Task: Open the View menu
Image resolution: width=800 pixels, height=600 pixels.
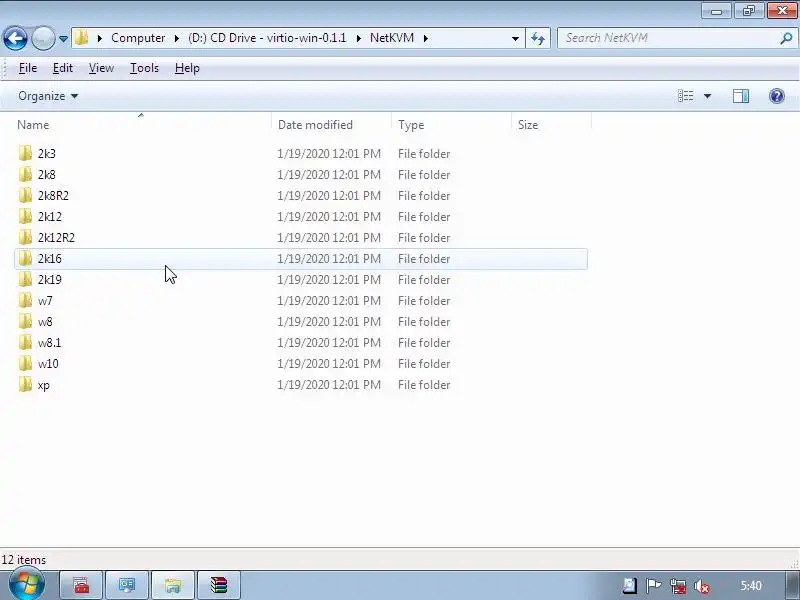Action: click(x=101, y=68)
